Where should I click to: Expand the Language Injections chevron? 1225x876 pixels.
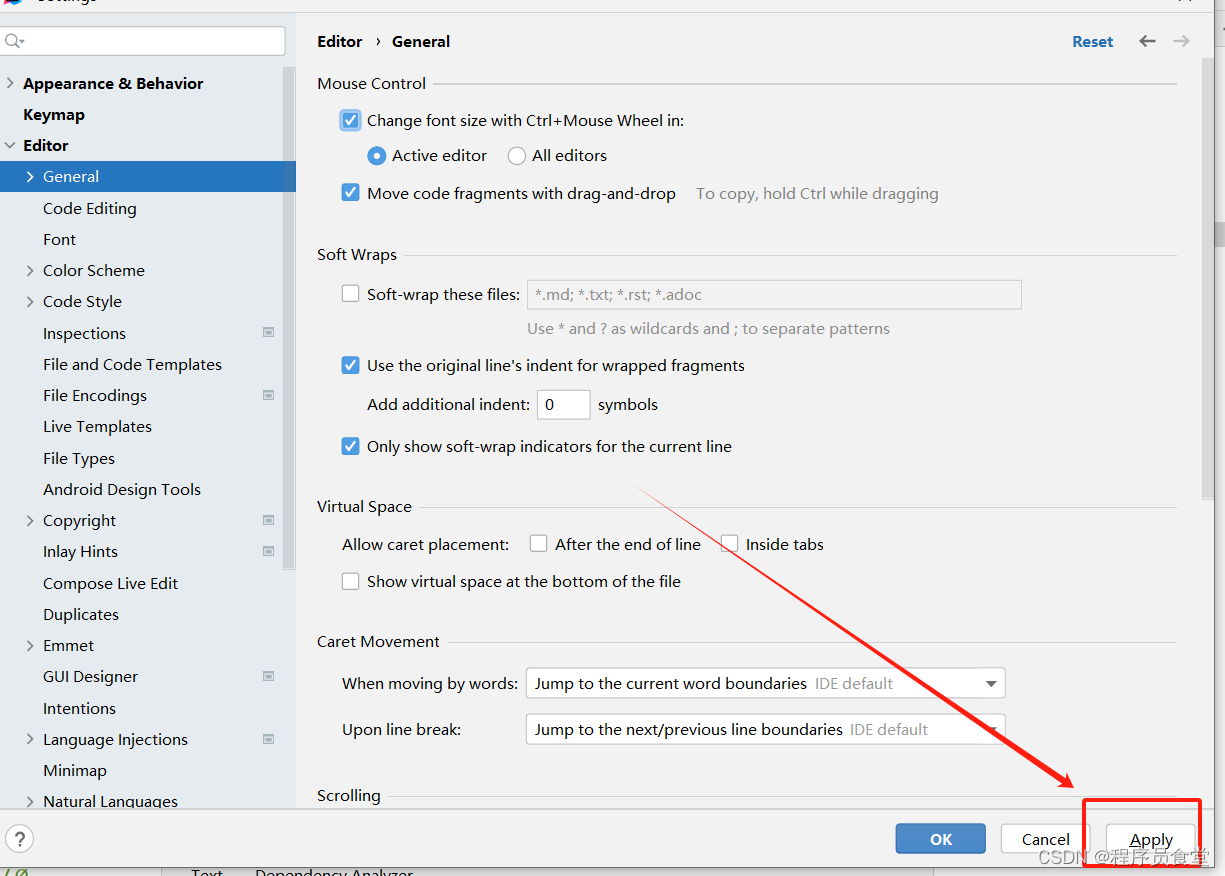click(x=30, y=739)
